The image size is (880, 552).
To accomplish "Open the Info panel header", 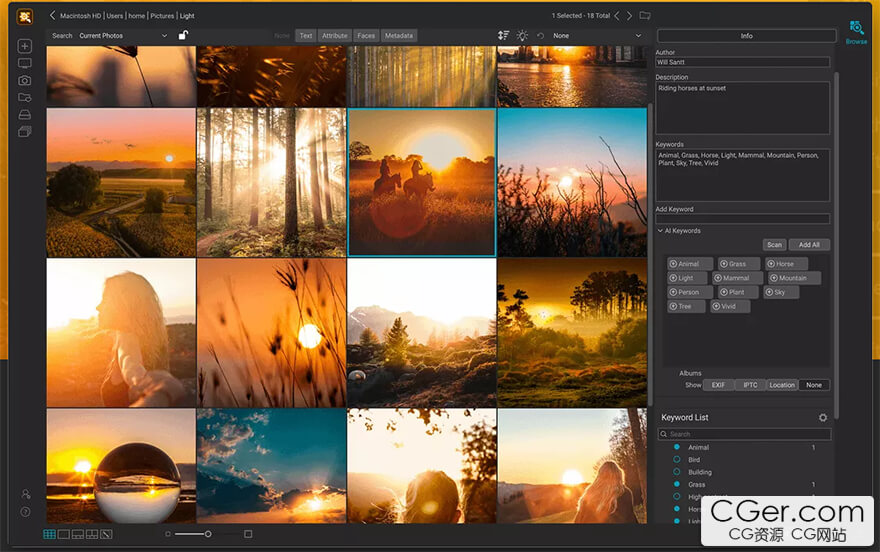I will 746,35.
